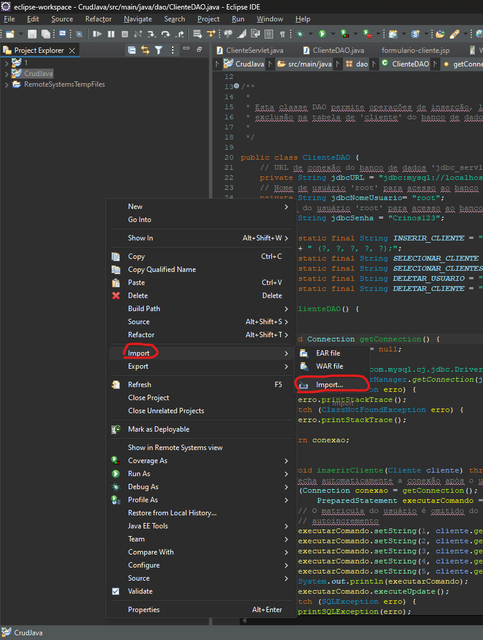
Task: Click the horizontal scrollbar left arrow in editor
Action: pyautogui.click(x=244, y=620)
